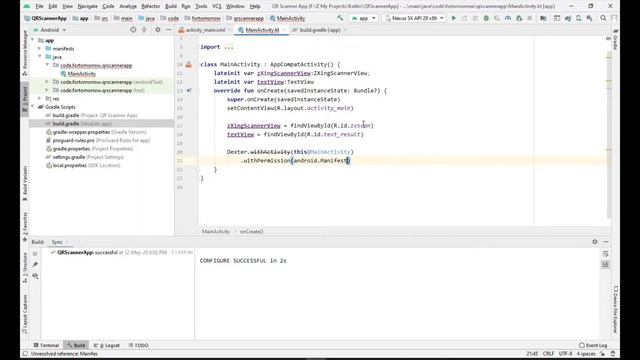Open Project panel gear settings
The width and height of the screenshot is (640, 360).
point(158,30)
